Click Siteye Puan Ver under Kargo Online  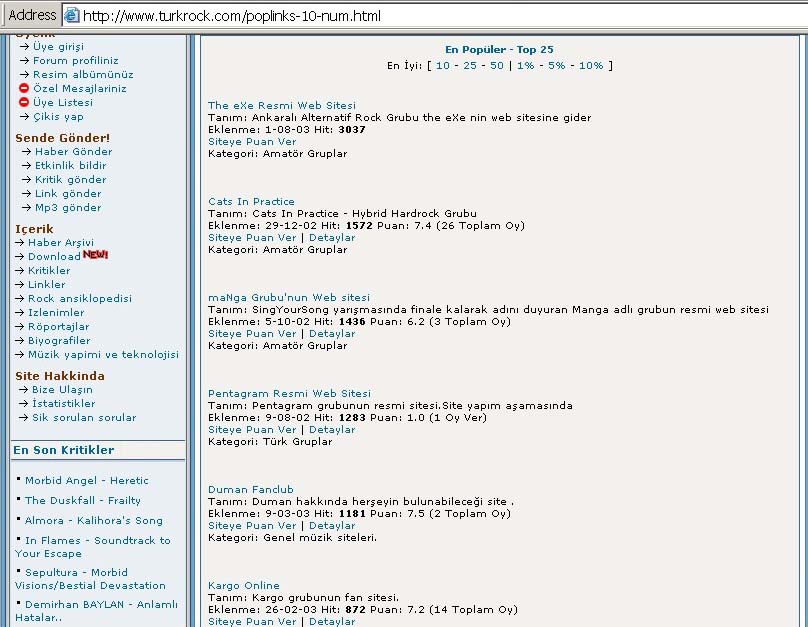click(x=252, y=621)
